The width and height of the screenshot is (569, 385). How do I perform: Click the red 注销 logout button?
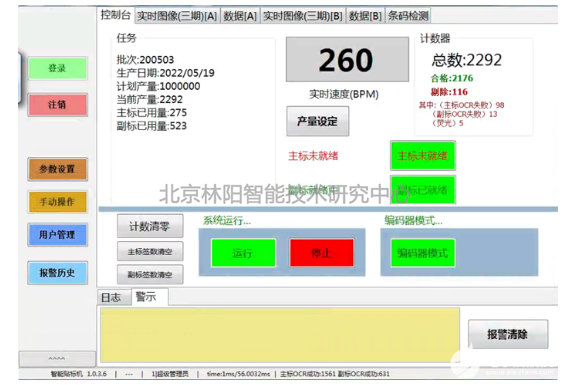pos(57,105)
